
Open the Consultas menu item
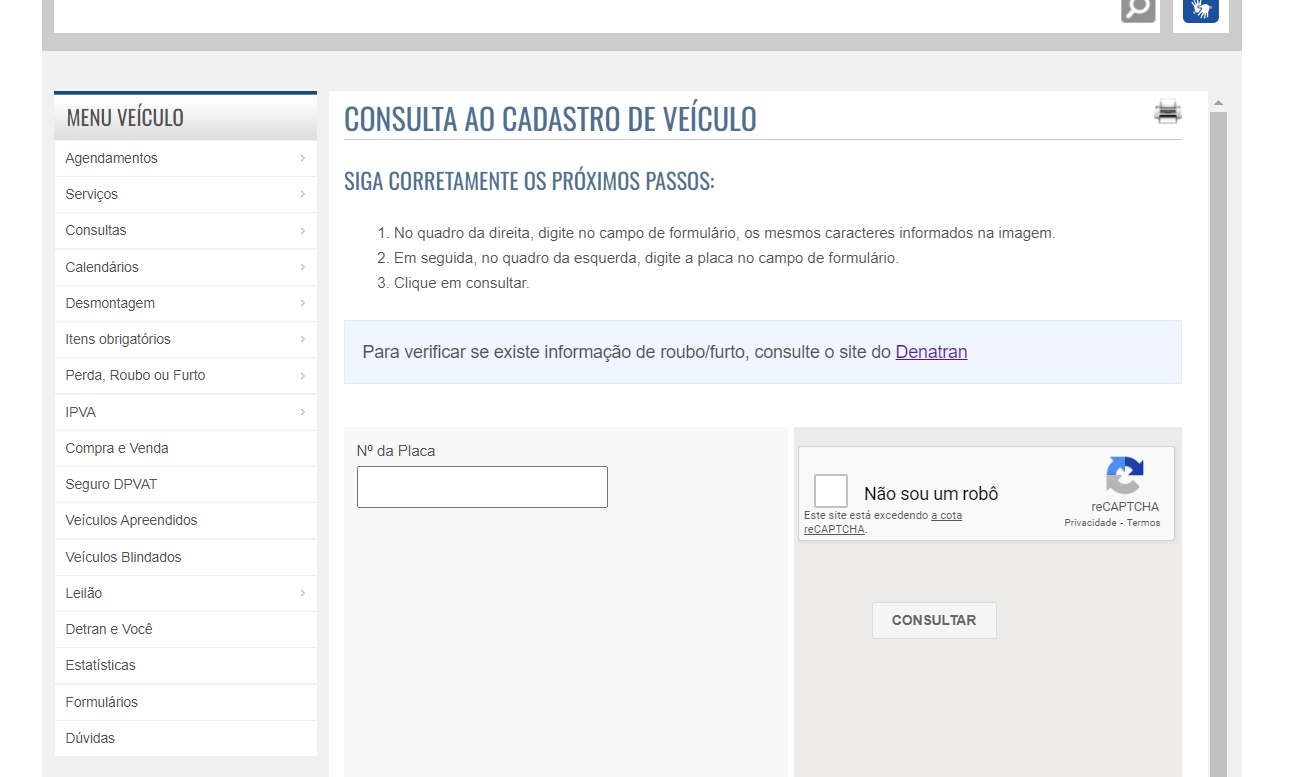coord(96,230)
